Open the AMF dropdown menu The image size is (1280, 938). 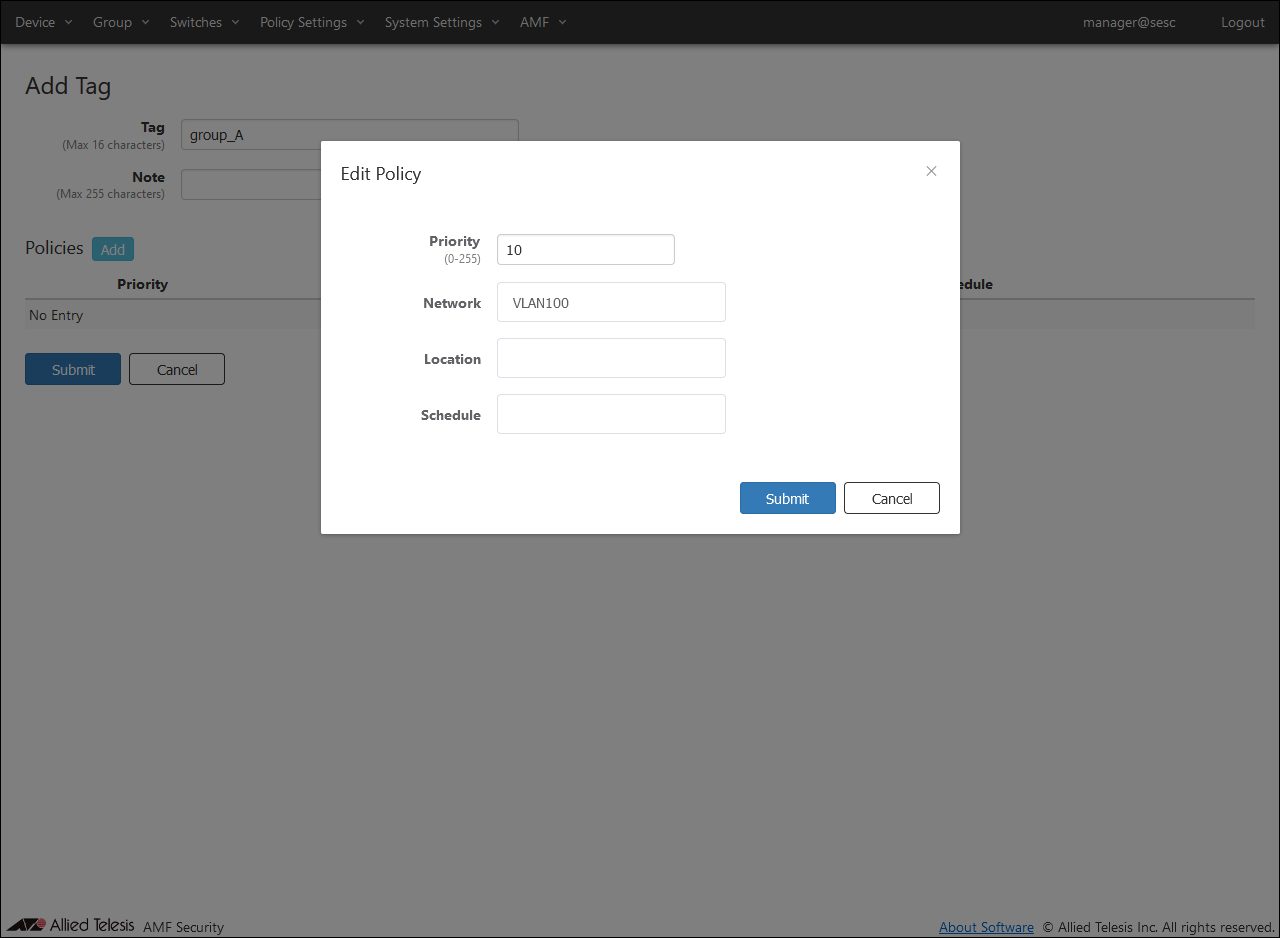click(x=543, y=22)
